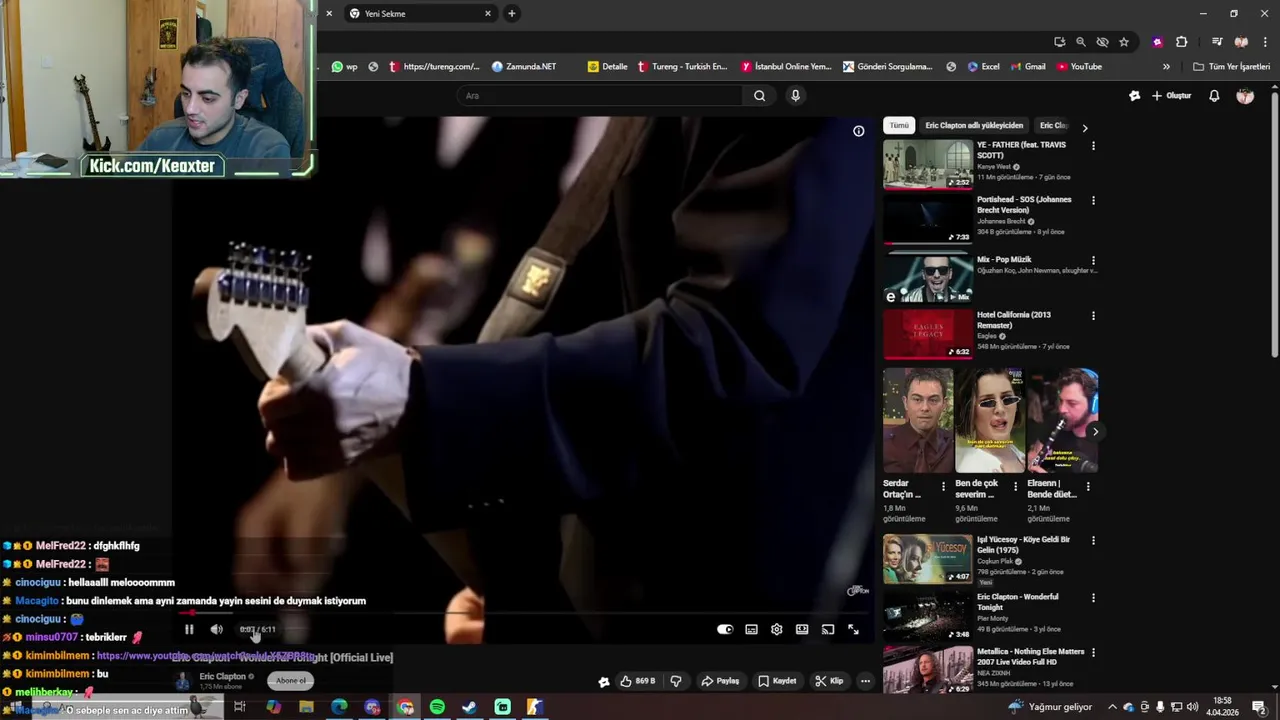This screenshot has width=1280, height=720.
Task: Open more actions menu under video
Action: tap(865, 681)
